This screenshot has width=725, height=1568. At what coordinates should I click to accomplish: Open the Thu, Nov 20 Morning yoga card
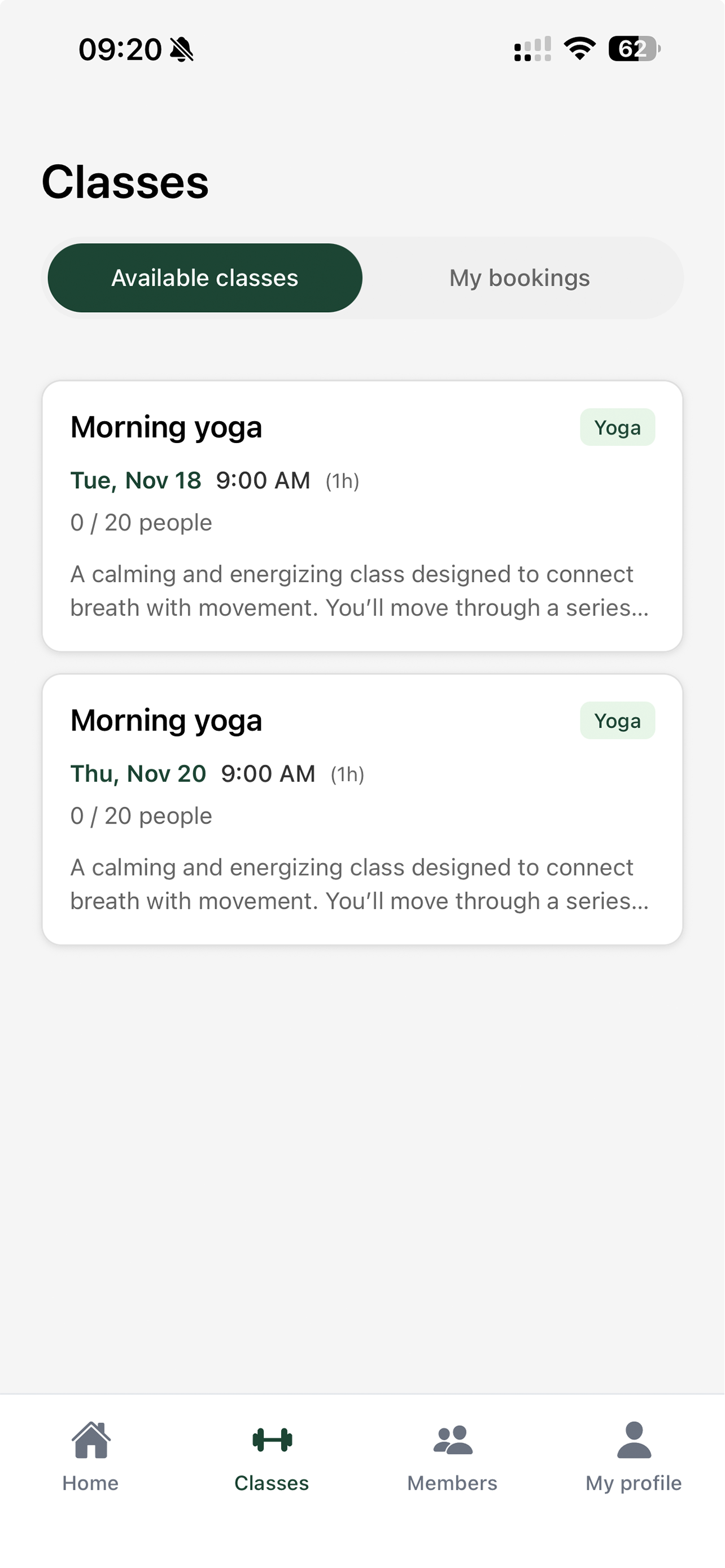tap(362, 809)
